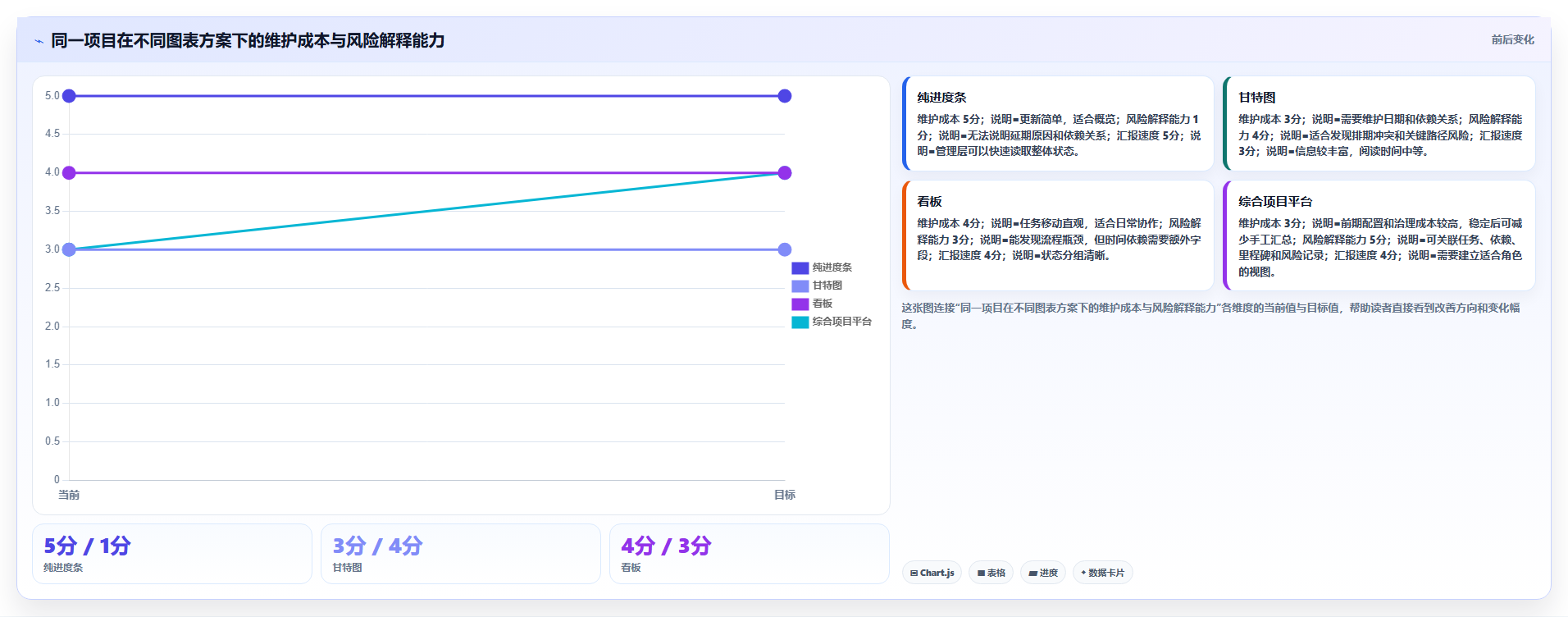This screenshot has width=1568, height=617.
Task: Click the 目标 x-axis label
Action: tap(785, 495)
